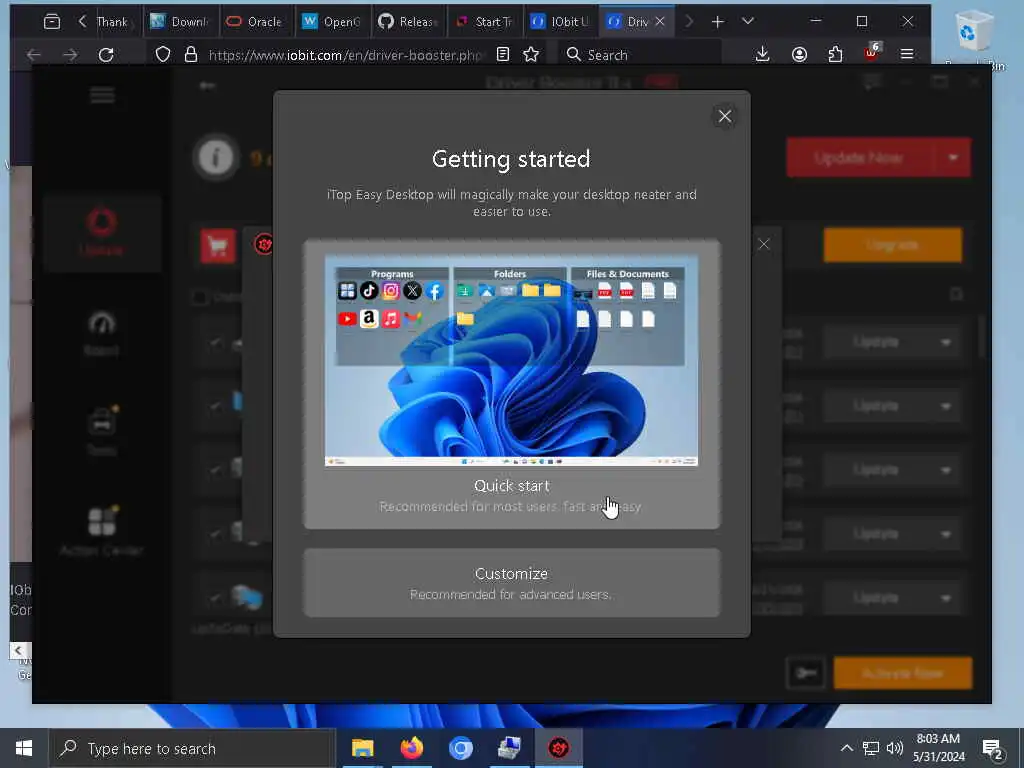
Task: Open a new browser tab
Action: pyautogui.click(x=718, y=22)
